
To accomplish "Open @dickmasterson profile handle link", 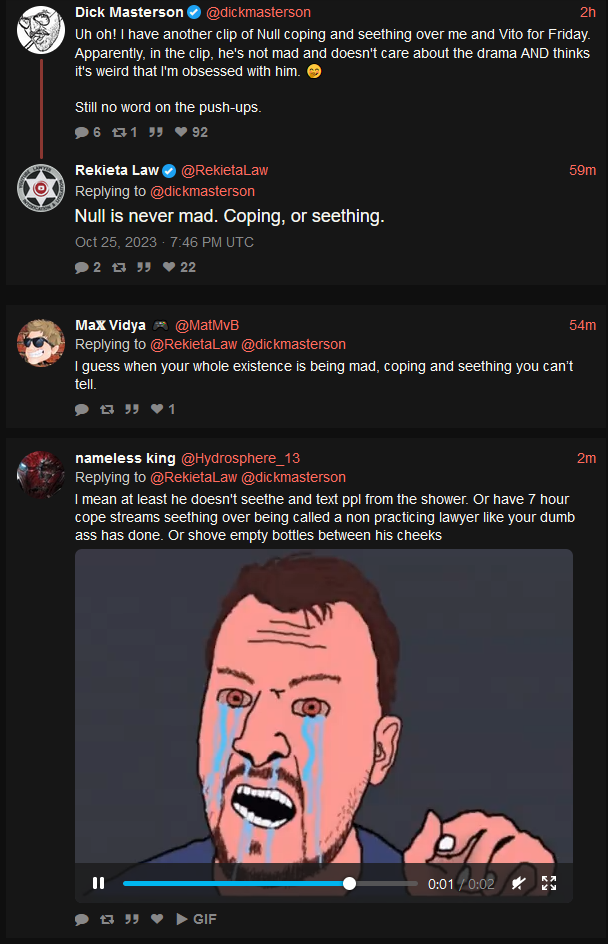I will click(258, 12).
